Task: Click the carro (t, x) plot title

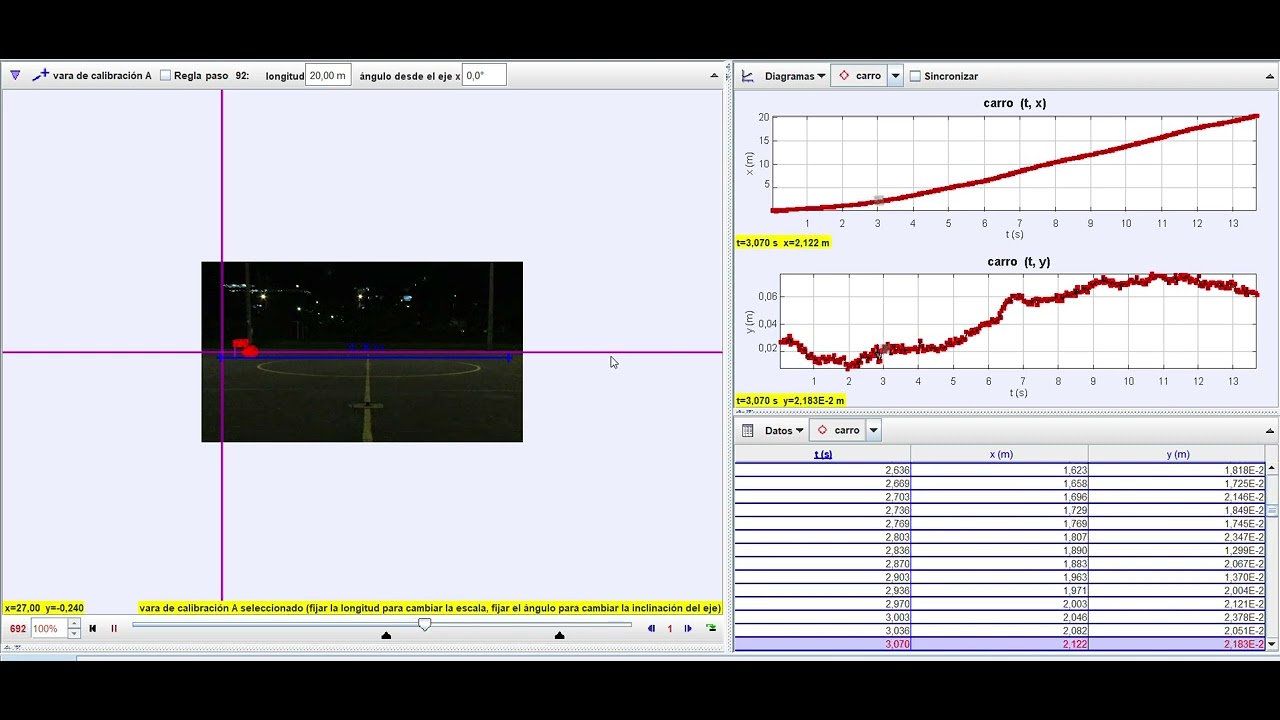Action: coord(1014,103)
